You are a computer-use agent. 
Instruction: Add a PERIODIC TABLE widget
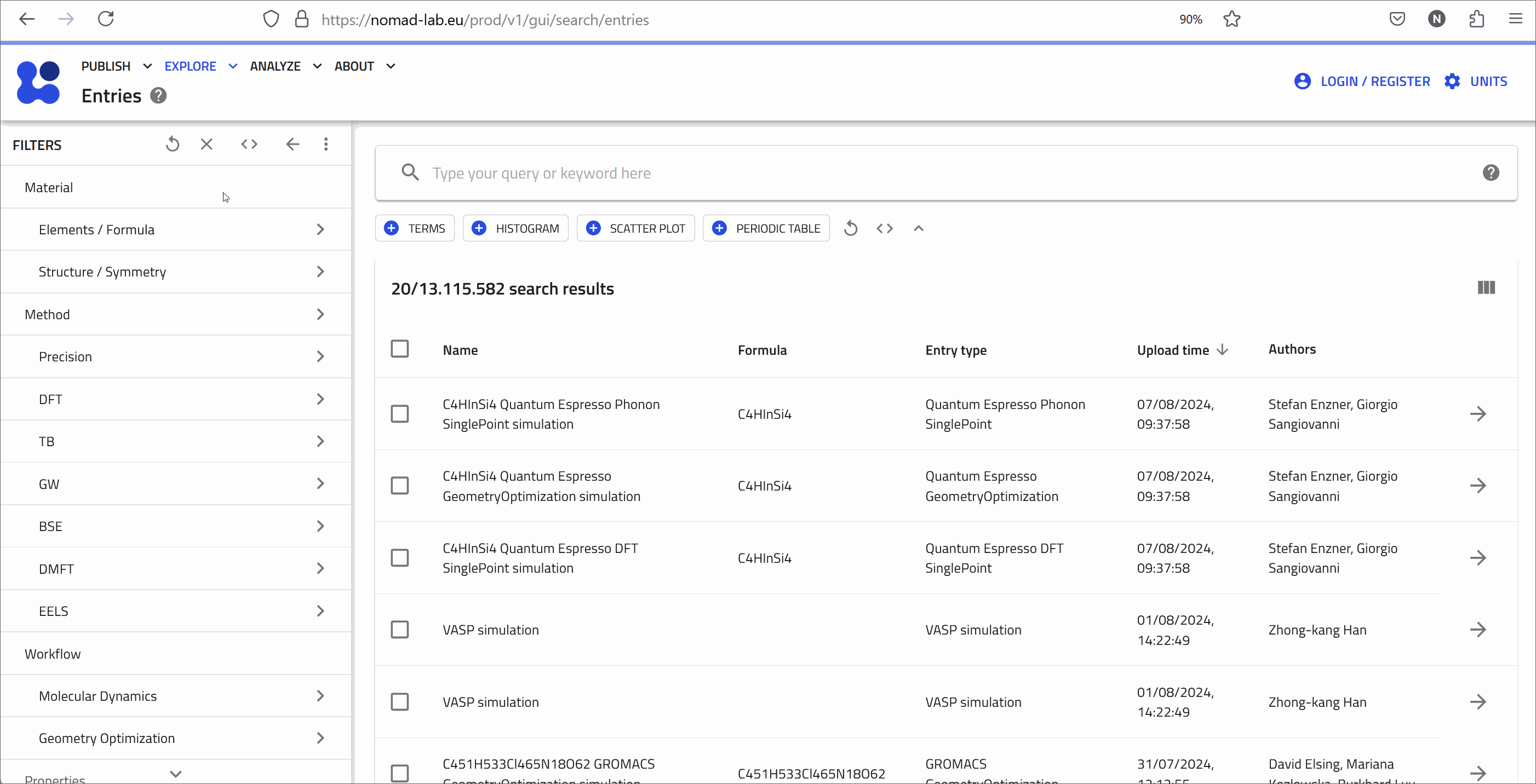[x=766, y=228]
